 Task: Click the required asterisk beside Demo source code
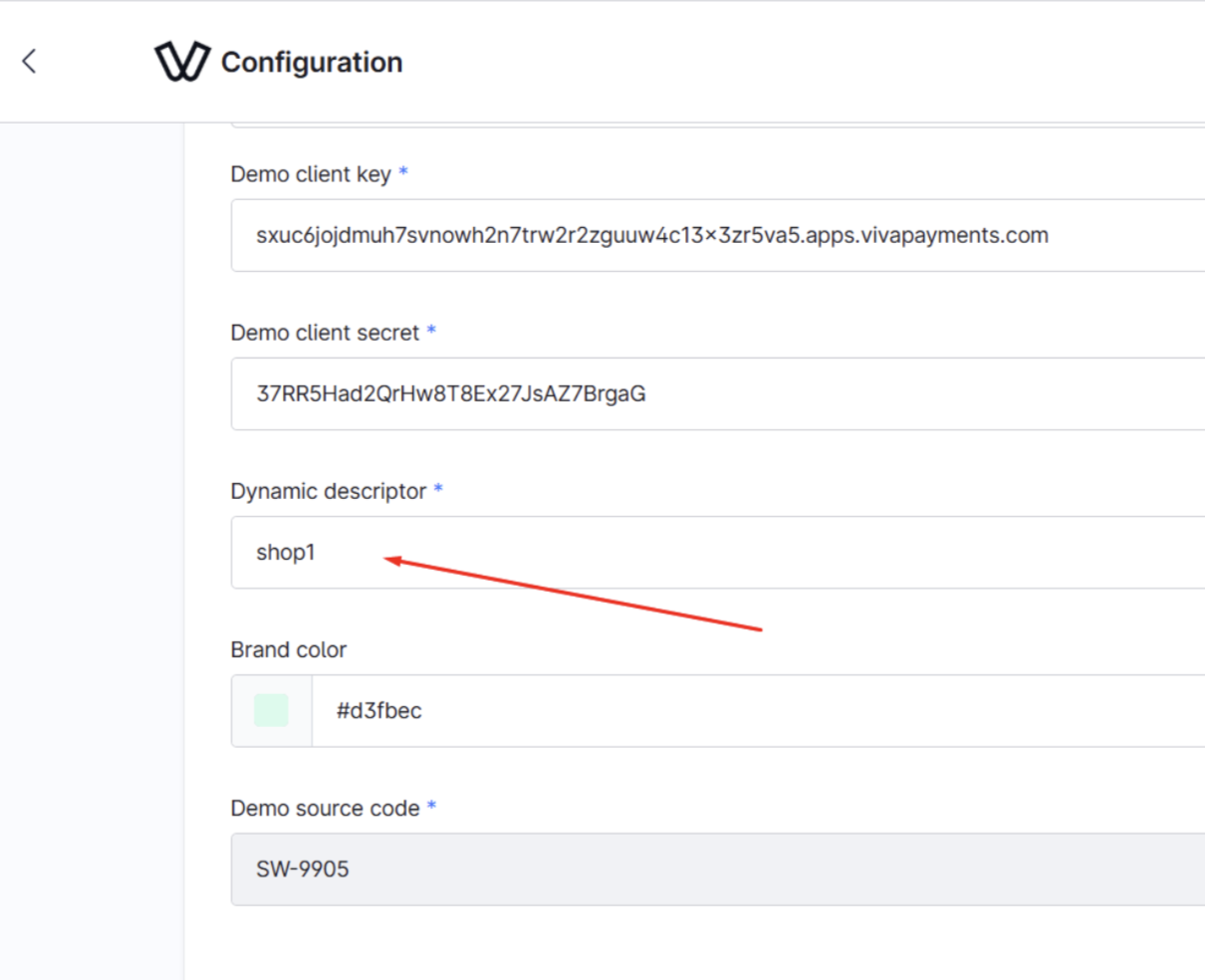(431, 806)
